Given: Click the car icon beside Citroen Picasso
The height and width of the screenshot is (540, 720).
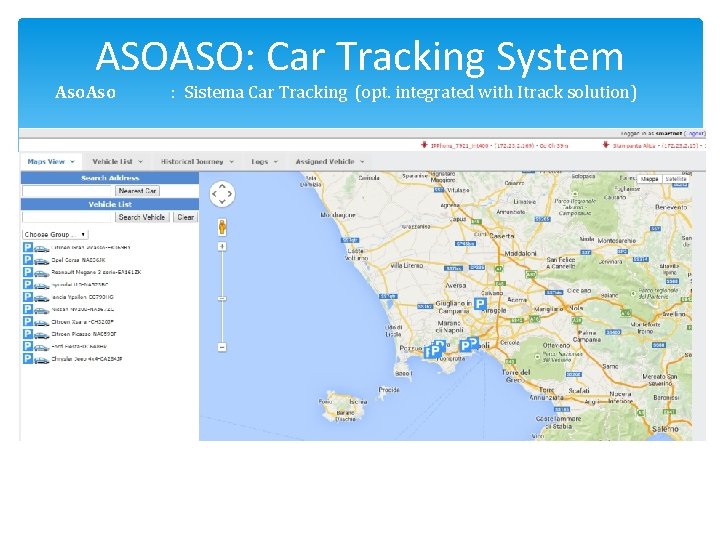Looking at the screenshot, I should click(41, 336).
